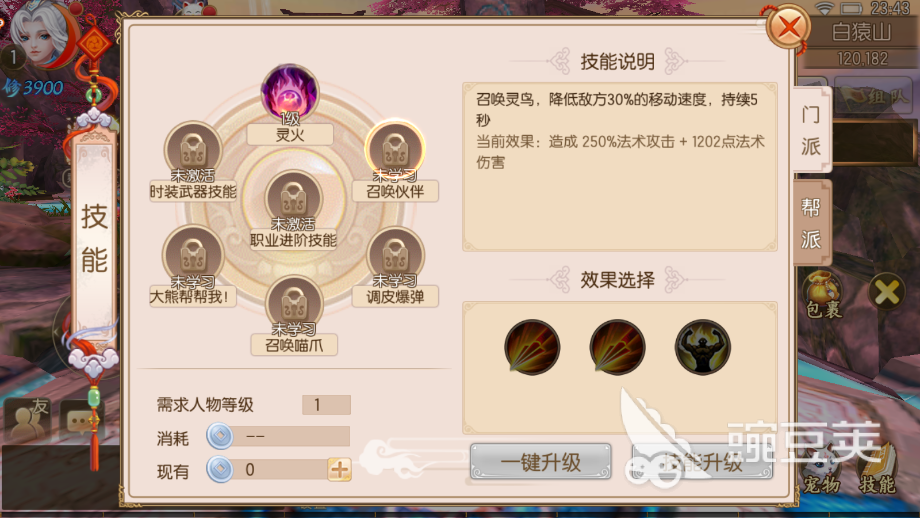Select the locked 召唤喵爪 skill
This screenshot has height=518, width=920.
pyautogui.click(x=294, y=303)
